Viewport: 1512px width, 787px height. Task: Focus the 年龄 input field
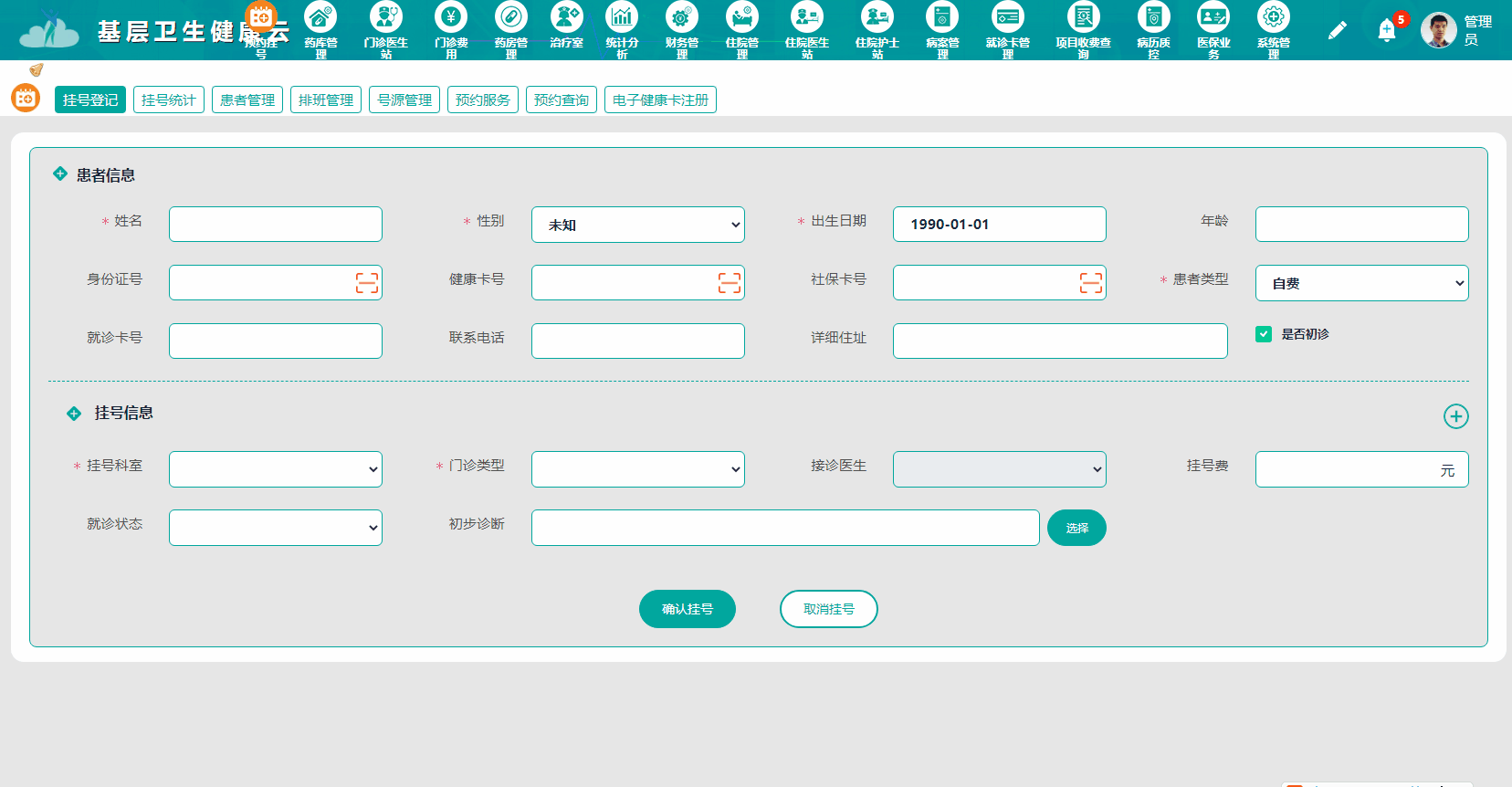tap(1362, 224)
